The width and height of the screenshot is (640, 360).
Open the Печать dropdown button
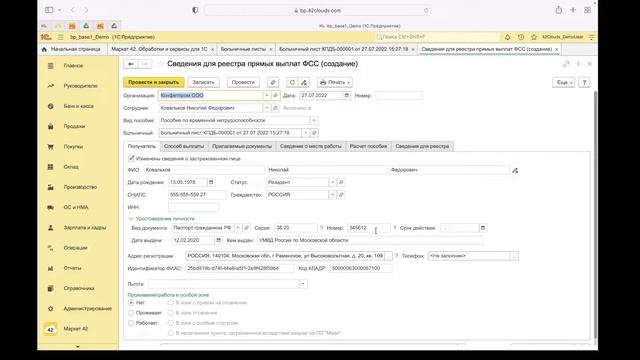point(334,82)
